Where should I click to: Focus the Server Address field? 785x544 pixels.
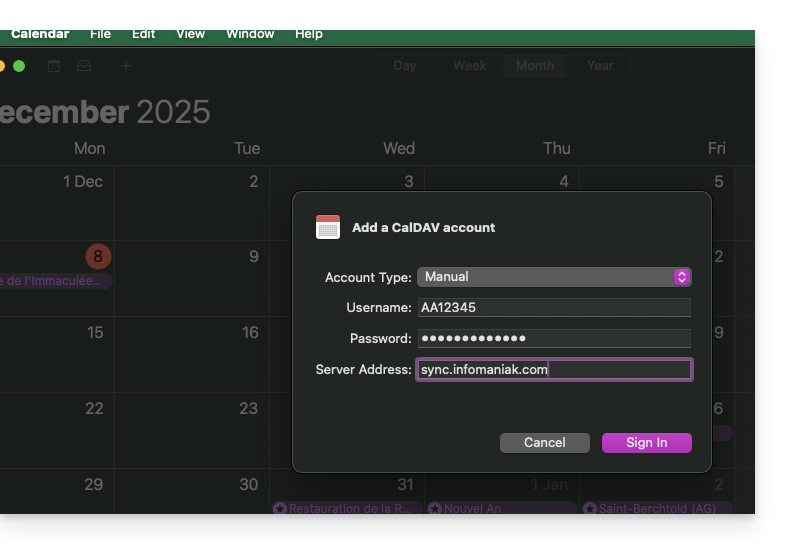click(554, 370)
